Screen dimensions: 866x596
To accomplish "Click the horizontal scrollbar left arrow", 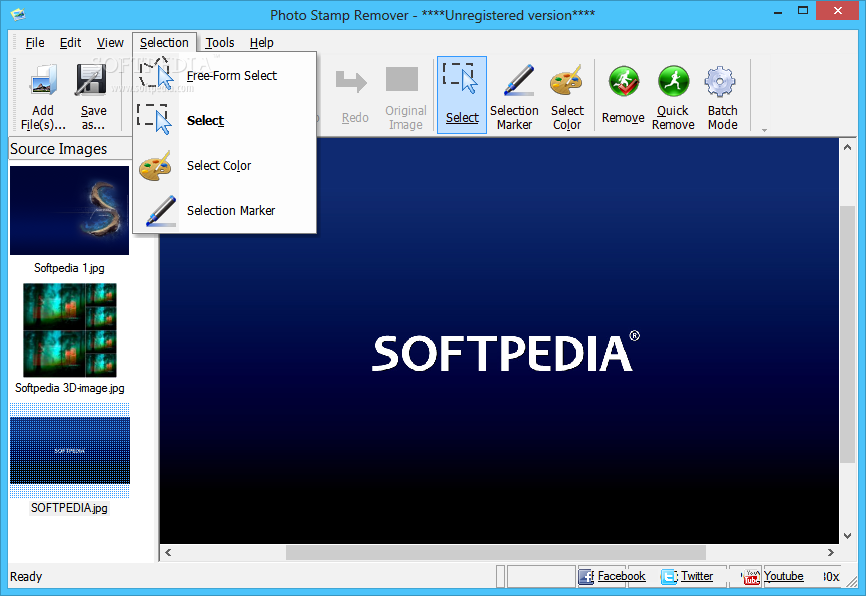I will (168, 552).
